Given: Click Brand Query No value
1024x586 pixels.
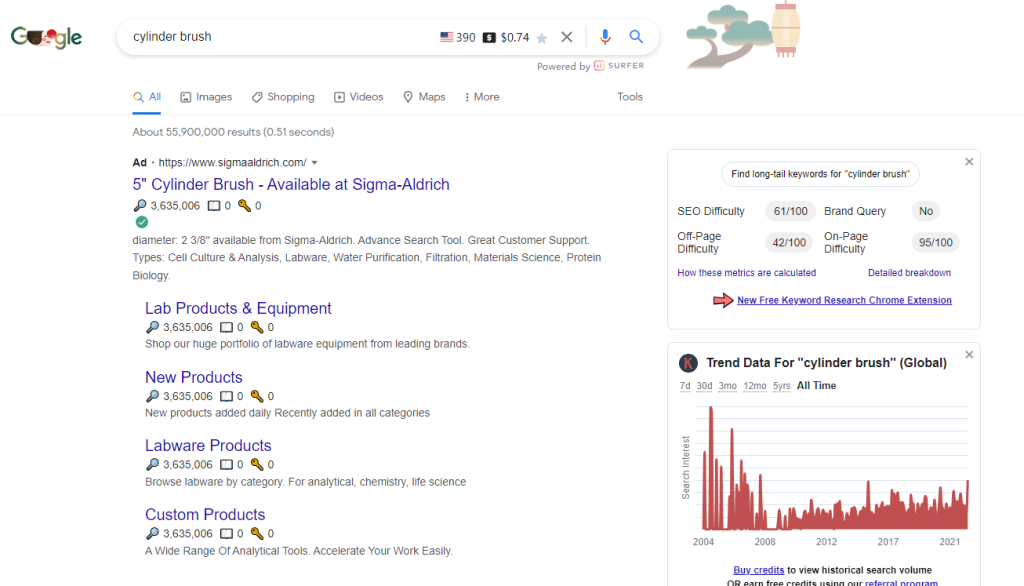Looking at the screenshot, I should click(x=926, y=212).
